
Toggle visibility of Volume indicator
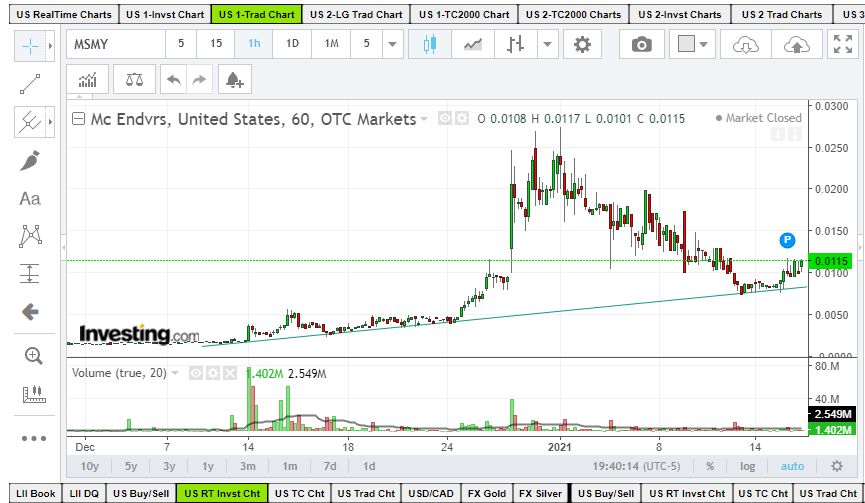point(196,373)
